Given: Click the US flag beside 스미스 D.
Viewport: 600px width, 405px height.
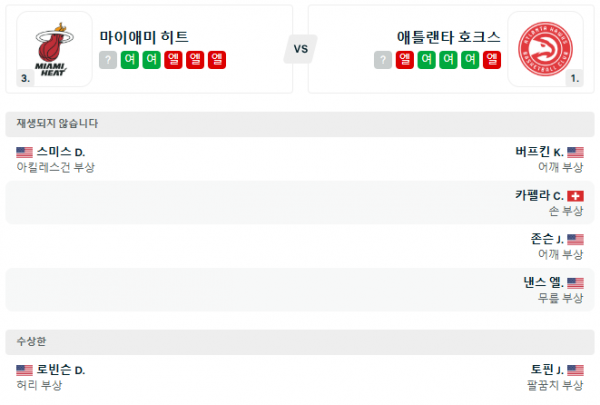Looking at the screenshot, I should coord(24,152).
